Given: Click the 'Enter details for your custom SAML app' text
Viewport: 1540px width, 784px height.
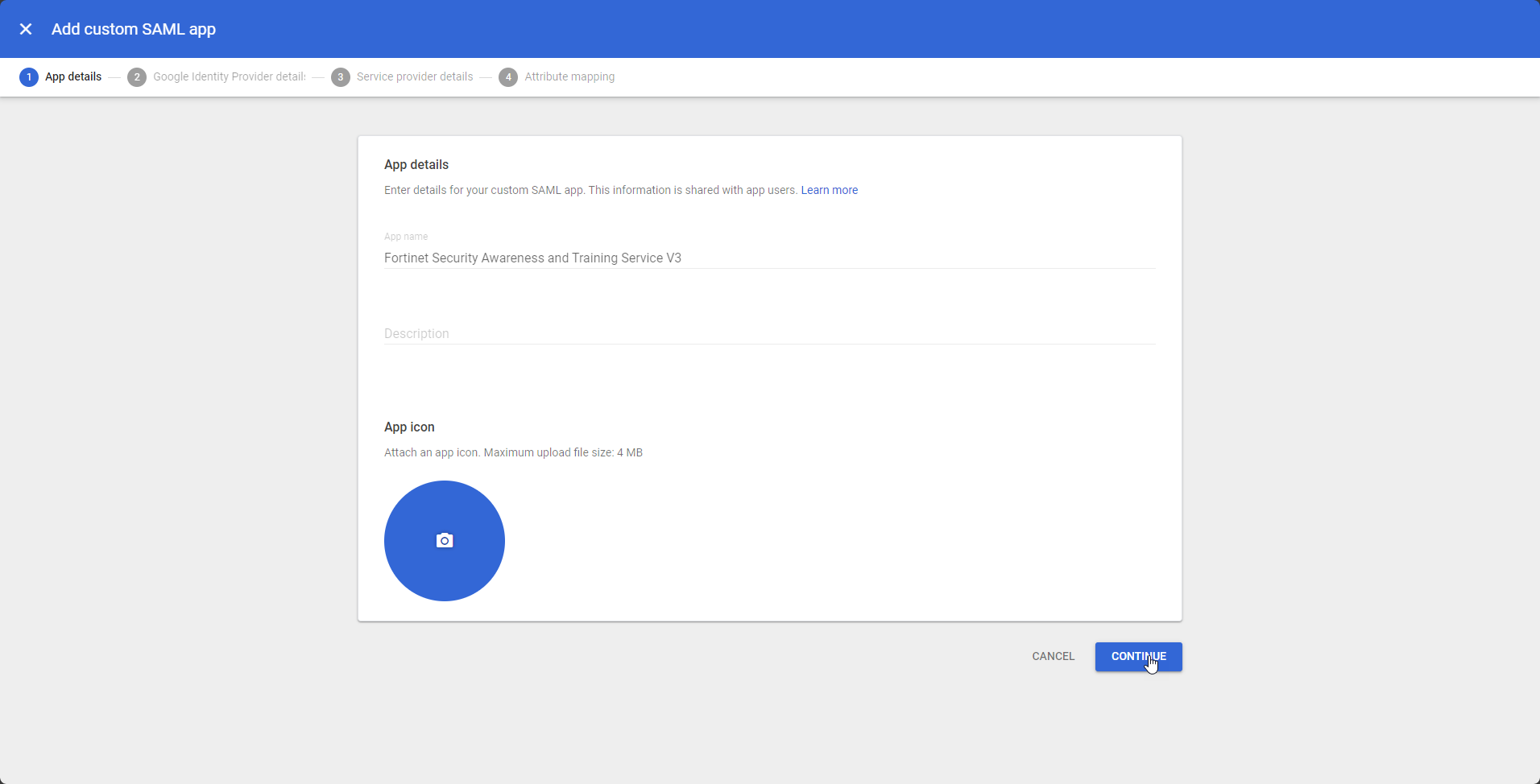Looking at the screenshot, I should click(590, 190).
